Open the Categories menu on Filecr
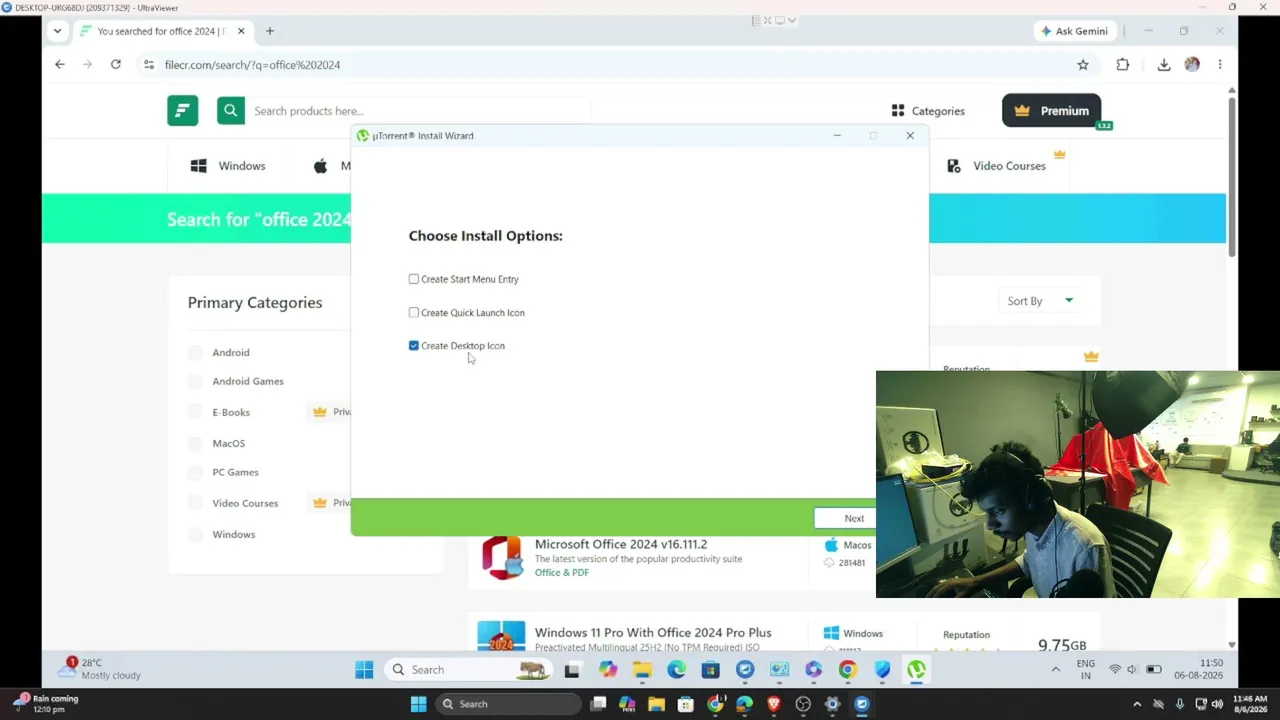Image resolution: width=1280 pixels, height=720 pixels. (928, 111)
